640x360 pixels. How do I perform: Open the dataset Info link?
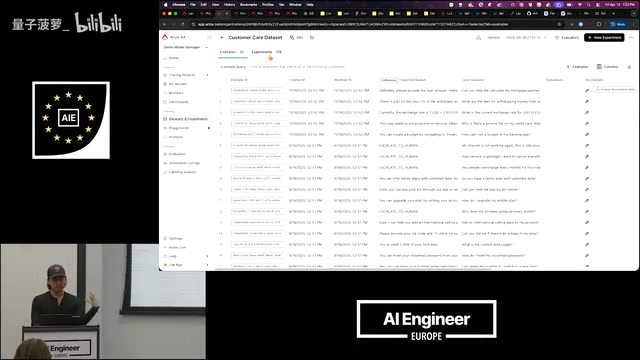297,38
